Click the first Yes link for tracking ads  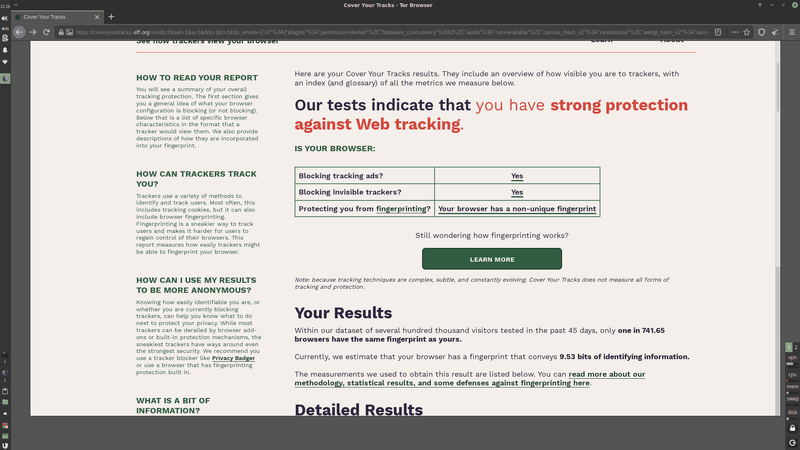517,176
